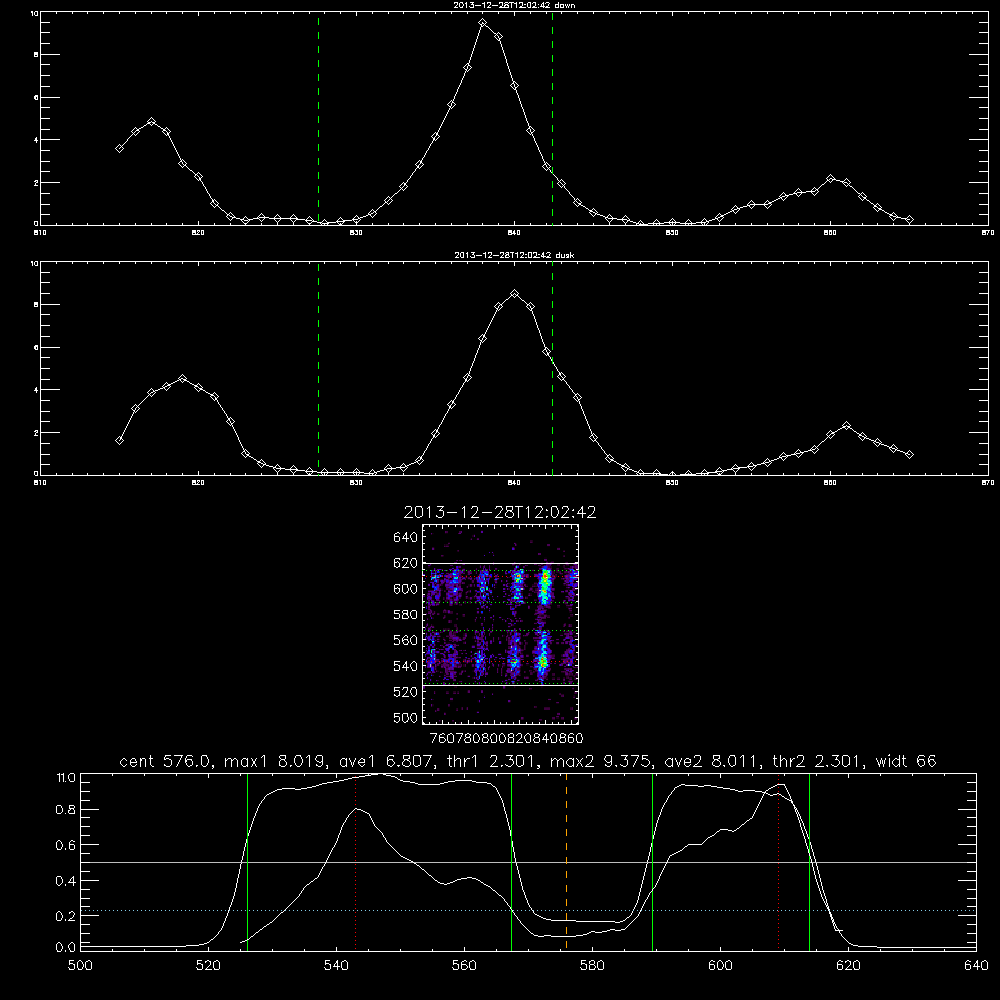The image size is (1000, 1000).
Task: Click the leftmost secondary peak of dusk plot
Action: click(x=182, y=378)
